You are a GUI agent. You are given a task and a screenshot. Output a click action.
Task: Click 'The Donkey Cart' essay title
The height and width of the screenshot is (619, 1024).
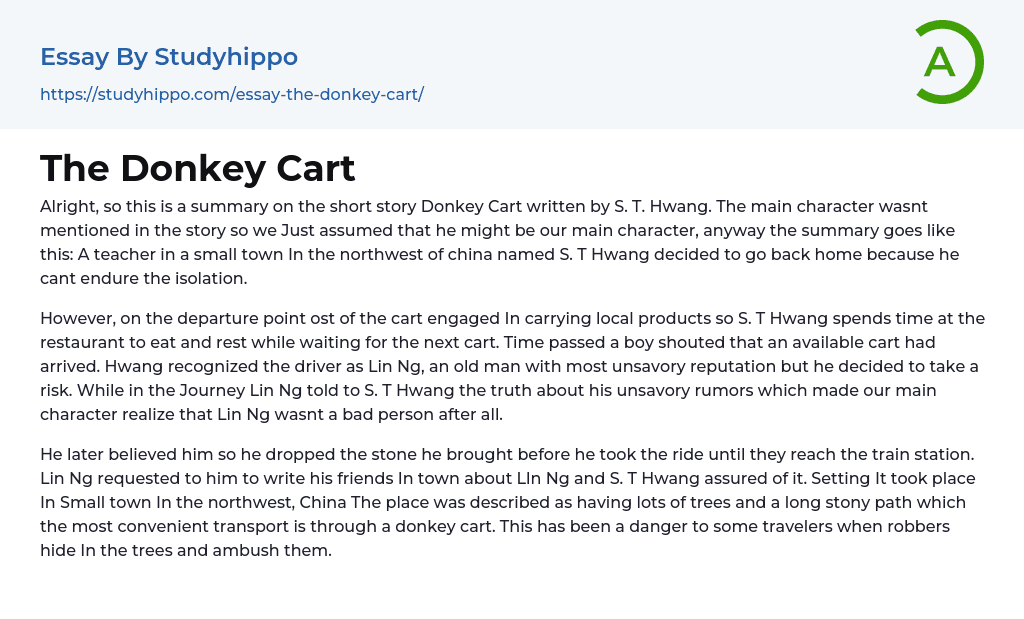click(x=198, y=168)
